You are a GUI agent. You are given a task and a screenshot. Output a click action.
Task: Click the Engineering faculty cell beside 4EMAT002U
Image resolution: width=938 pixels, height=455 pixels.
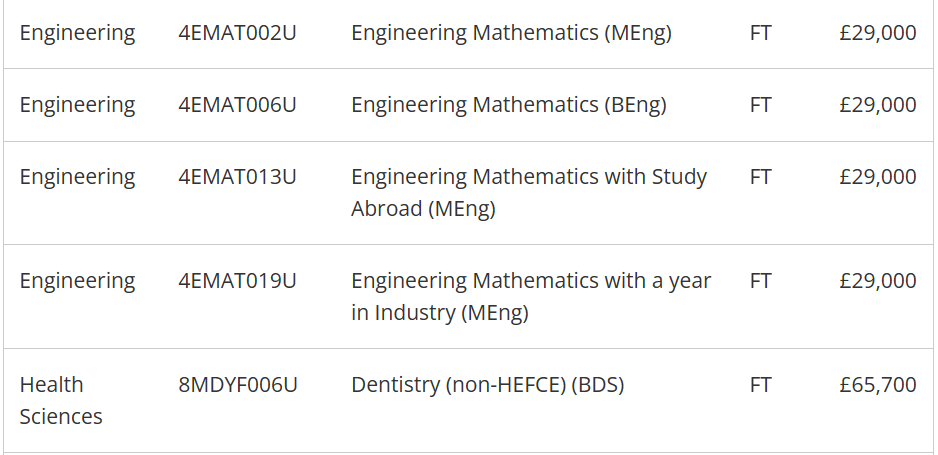(77, 33)
